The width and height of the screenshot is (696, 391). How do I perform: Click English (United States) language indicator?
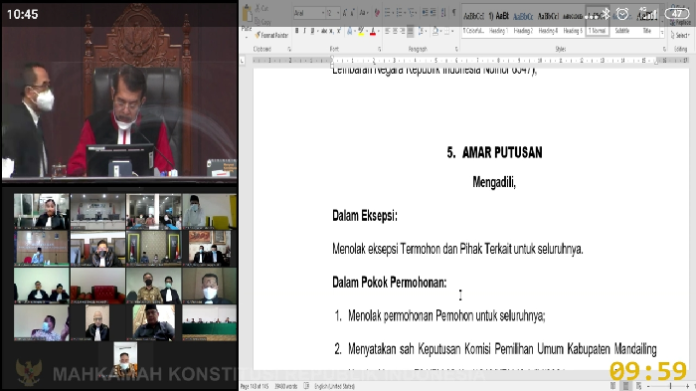335,386
